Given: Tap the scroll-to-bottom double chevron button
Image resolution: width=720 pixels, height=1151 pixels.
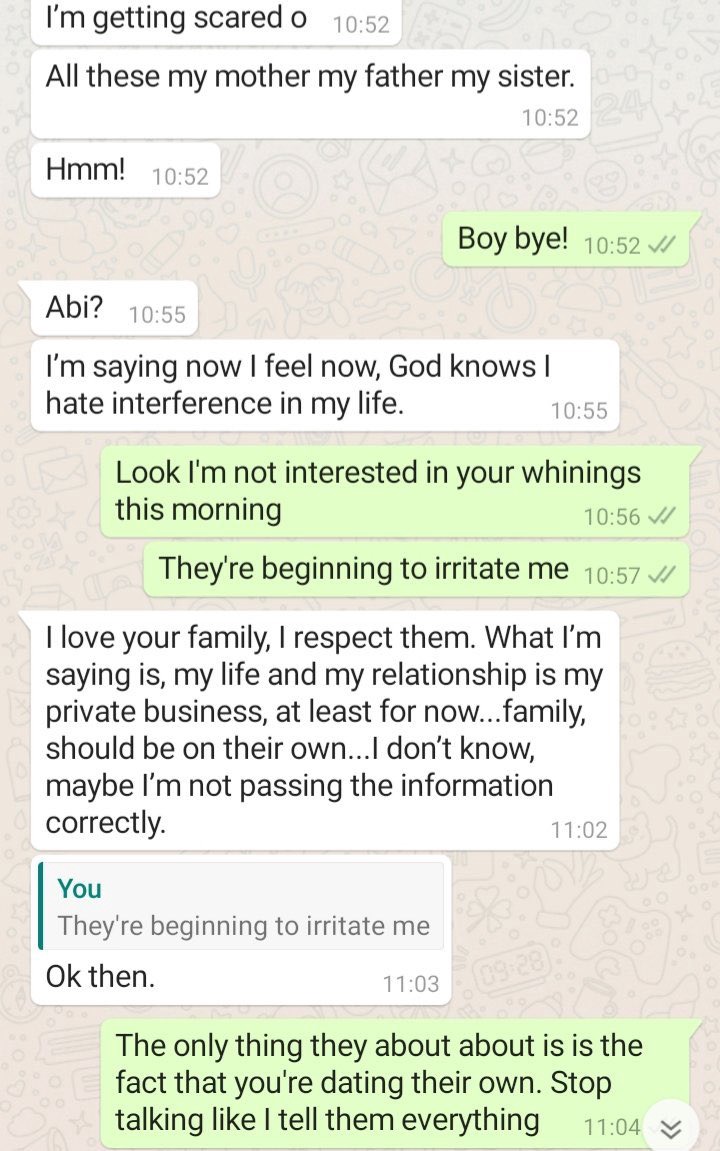Looking at the screenshot, I should [671, 1129].
